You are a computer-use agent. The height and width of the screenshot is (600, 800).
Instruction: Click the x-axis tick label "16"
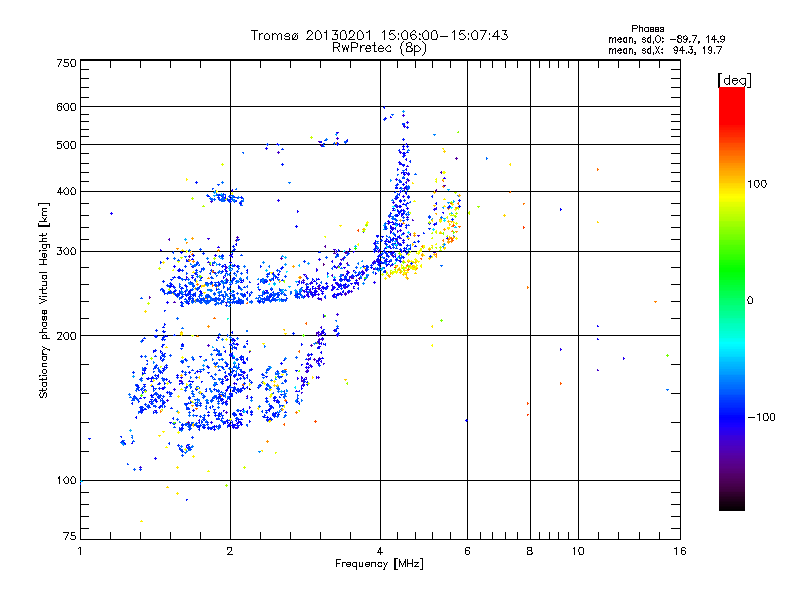click(x=680, y=551)
